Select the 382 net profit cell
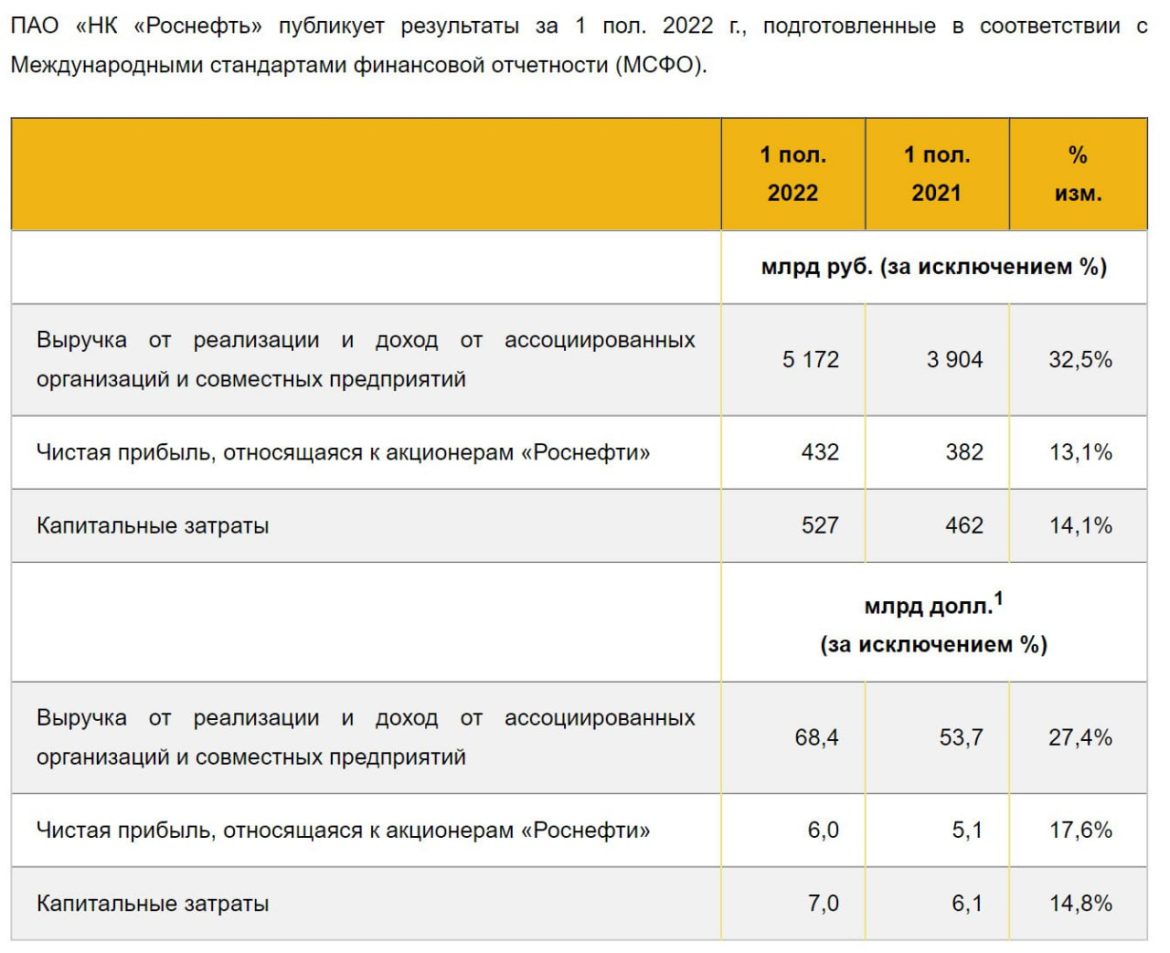Image resolution: width=1170 pixels, height=953 pixels. [x=964, y=453]
